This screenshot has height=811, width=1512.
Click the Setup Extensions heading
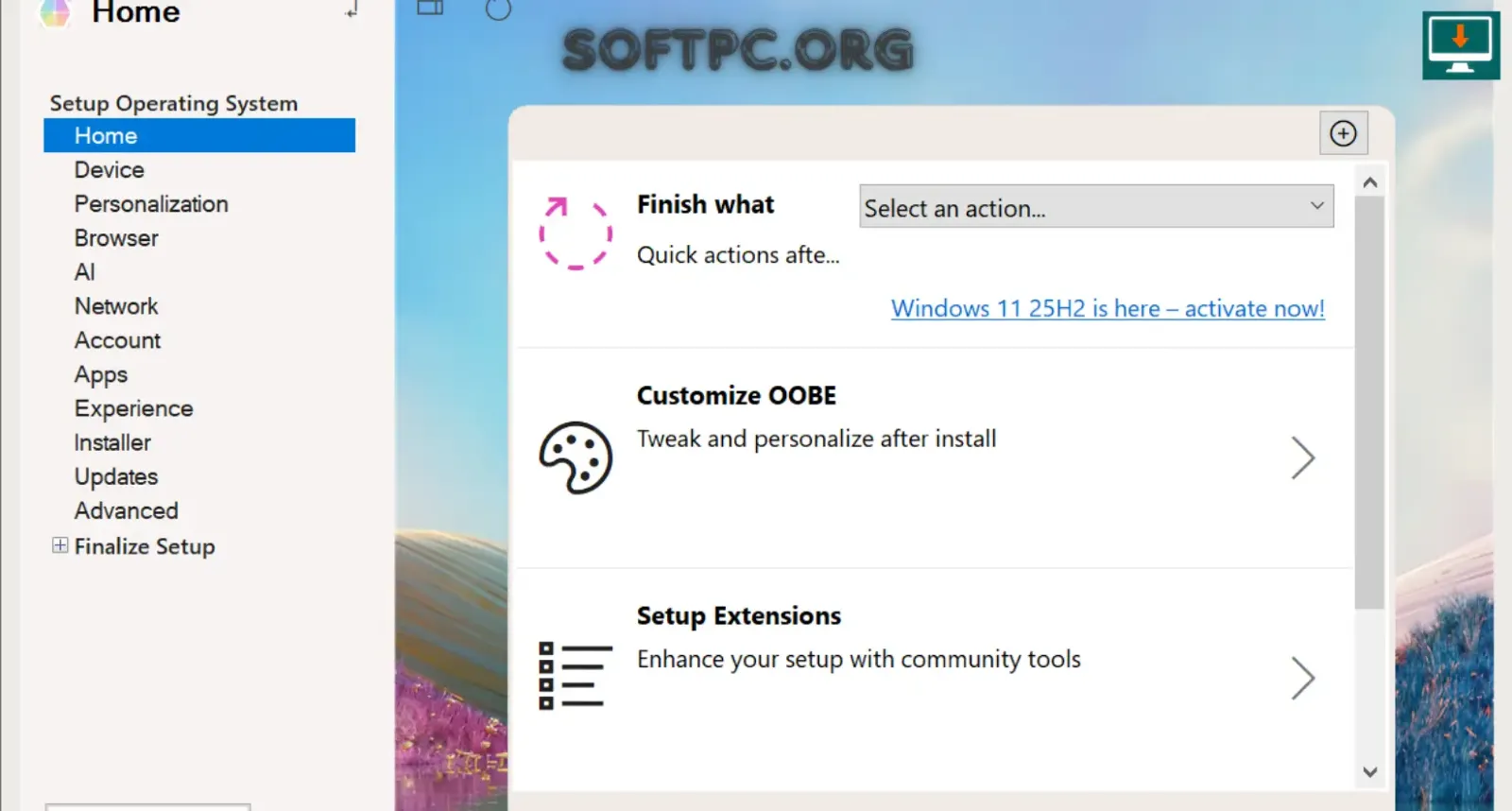point(739,615)
